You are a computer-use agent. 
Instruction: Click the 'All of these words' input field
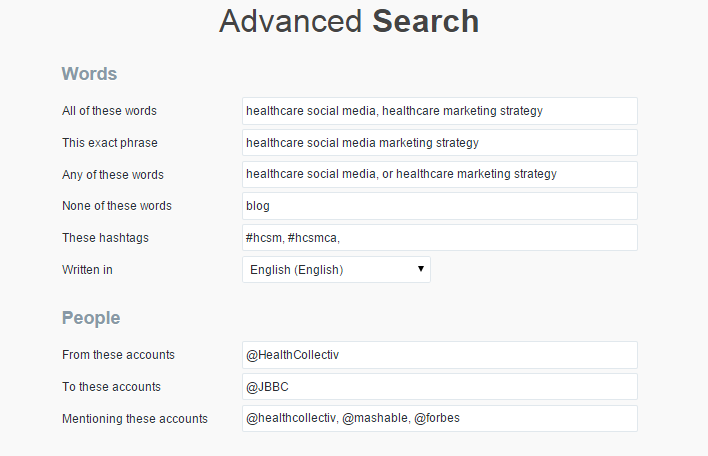[x=439, y=111]
